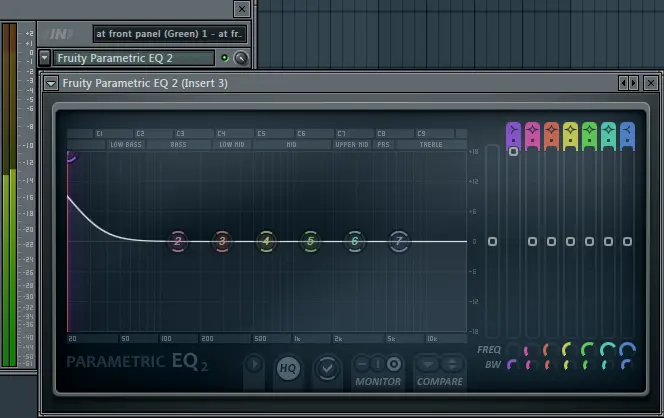Click green band 5 FREQ knob
The height and width of the screenshot is (418, 664).
click(589, 350)
